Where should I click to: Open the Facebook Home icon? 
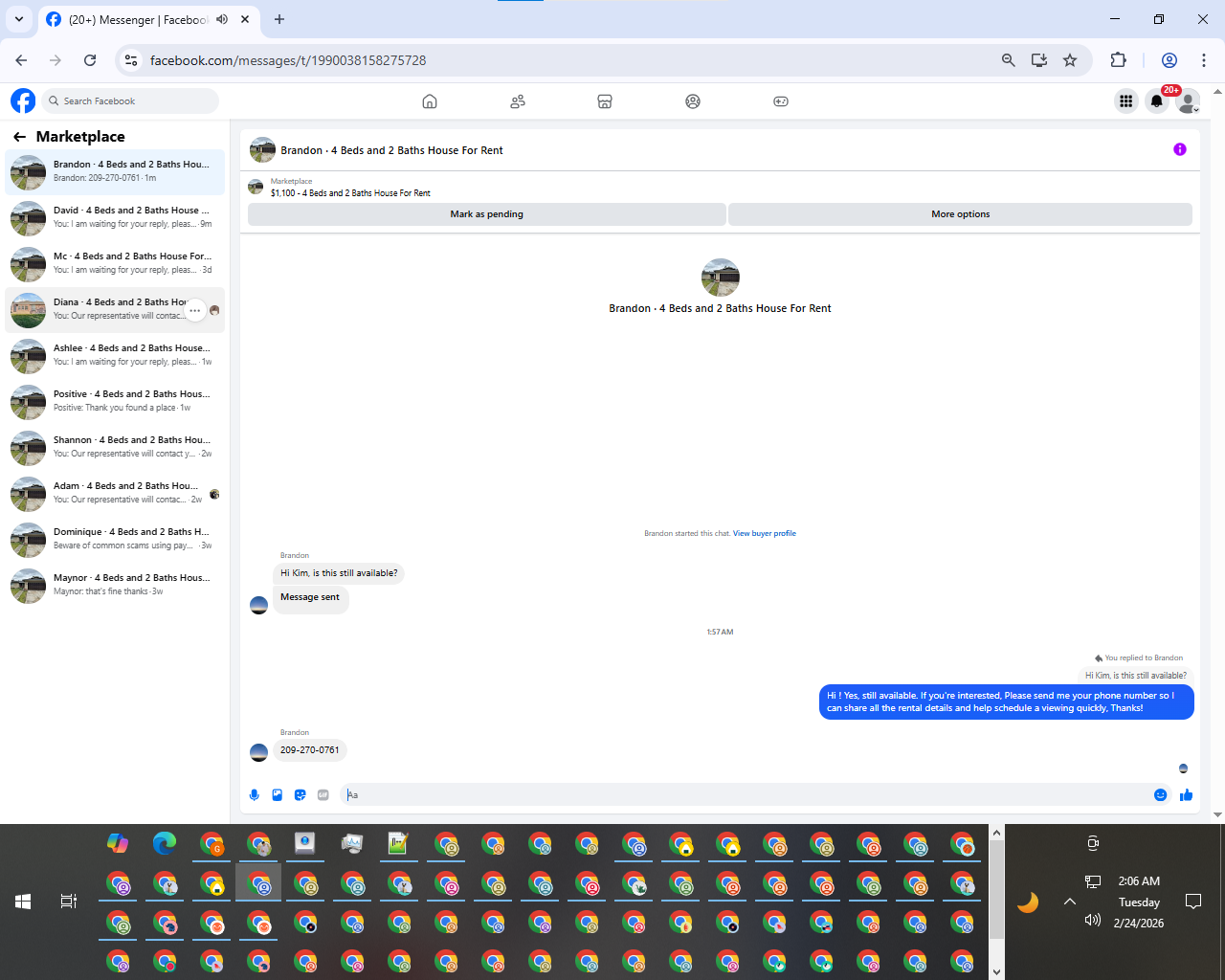[430, 101]
